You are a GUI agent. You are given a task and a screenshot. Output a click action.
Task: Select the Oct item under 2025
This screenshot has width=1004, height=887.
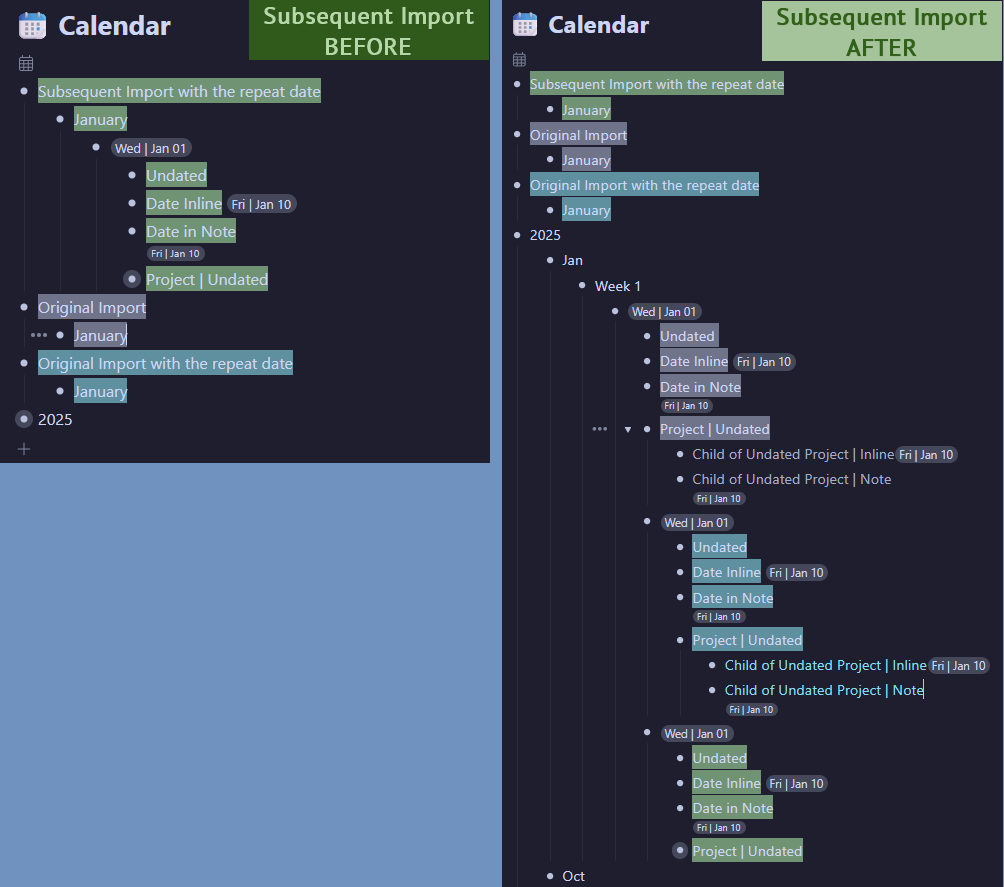(573, 876)
